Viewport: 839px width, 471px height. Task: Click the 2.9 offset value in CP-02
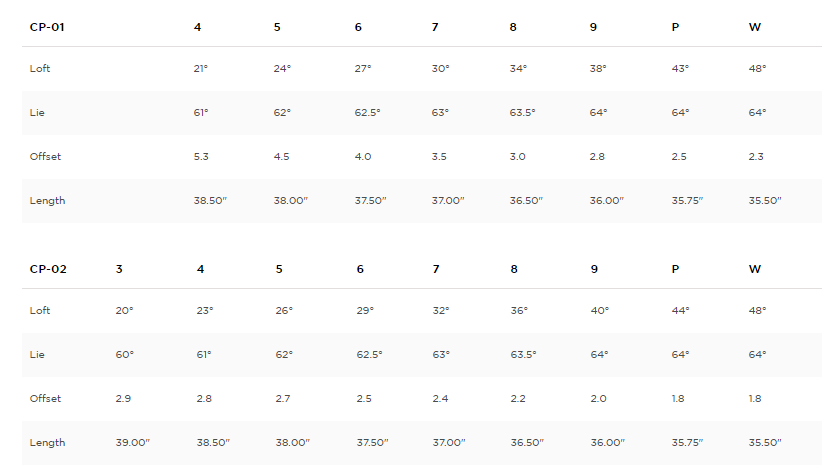point(124,398)
